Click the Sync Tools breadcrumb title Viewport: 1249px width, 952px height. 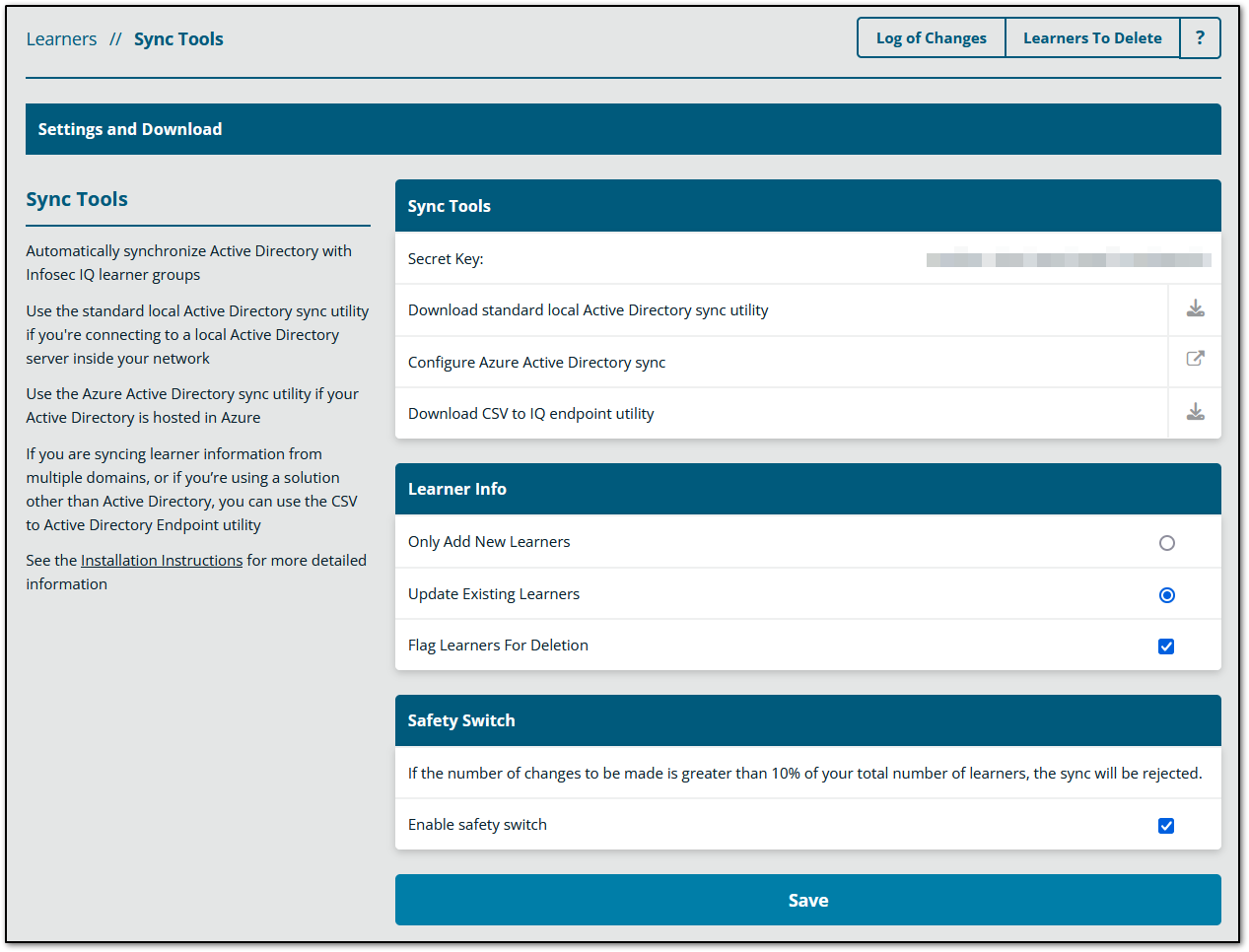178,38
